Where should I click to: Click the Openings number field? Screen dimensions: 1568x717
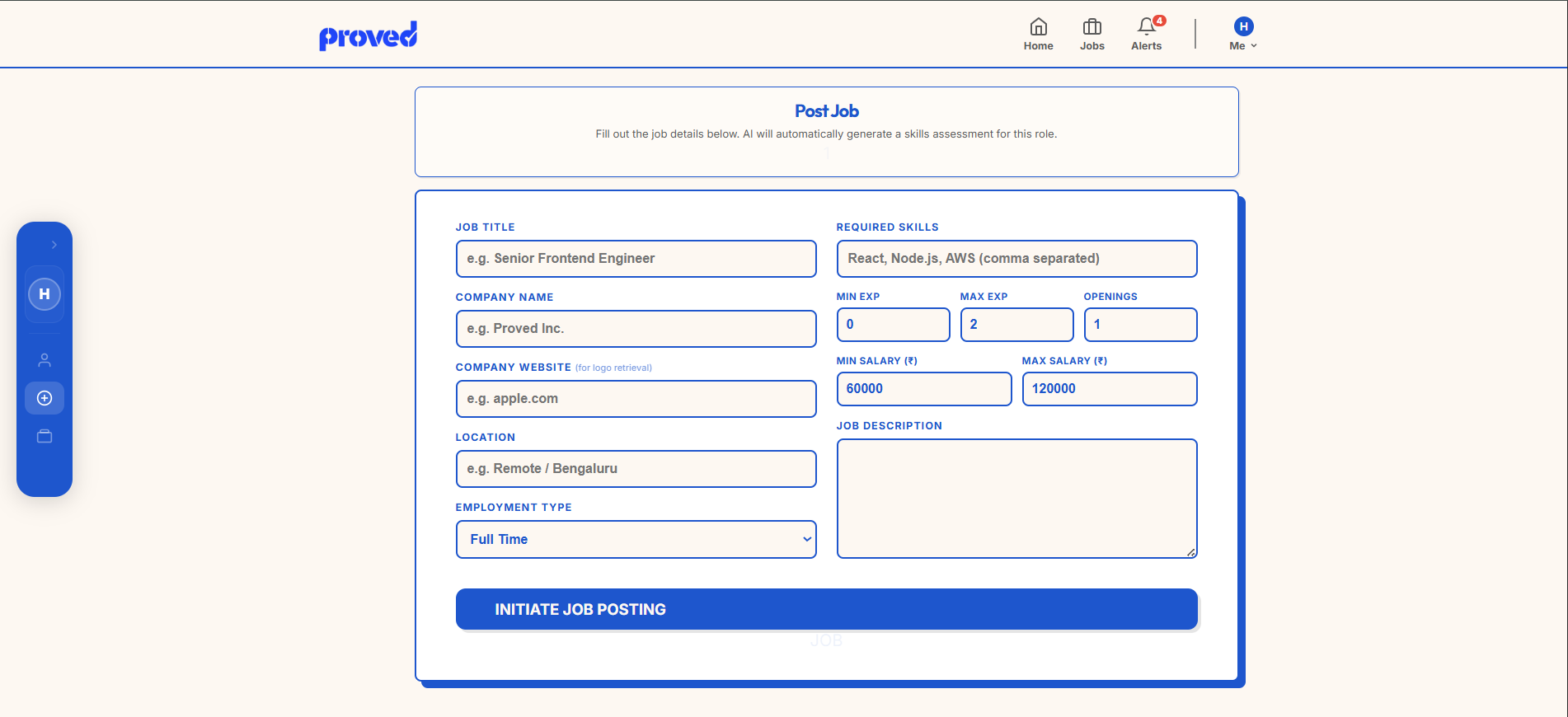click(x=1140, y=325)
